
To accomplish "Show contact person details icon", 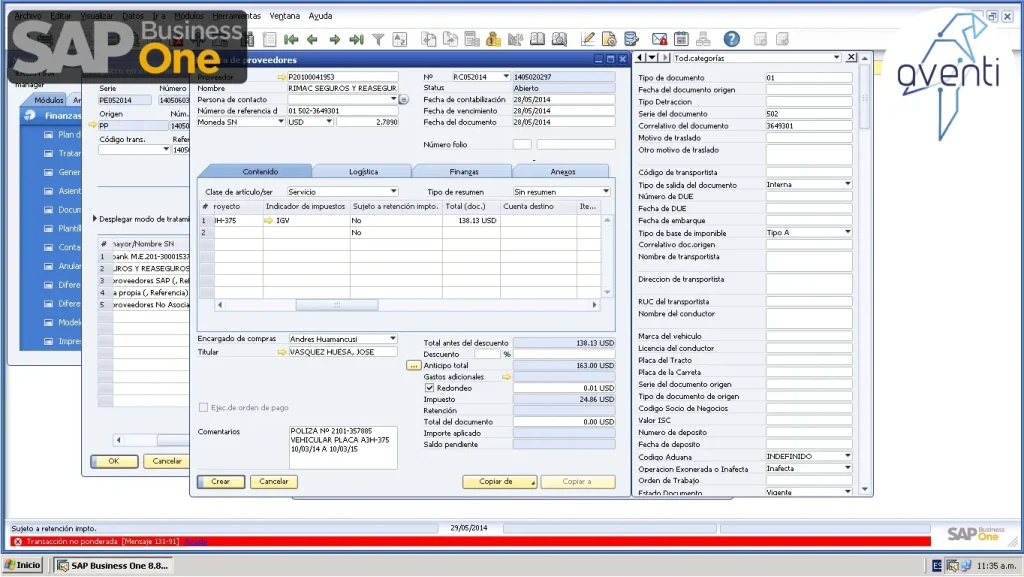I will point(404,100).
